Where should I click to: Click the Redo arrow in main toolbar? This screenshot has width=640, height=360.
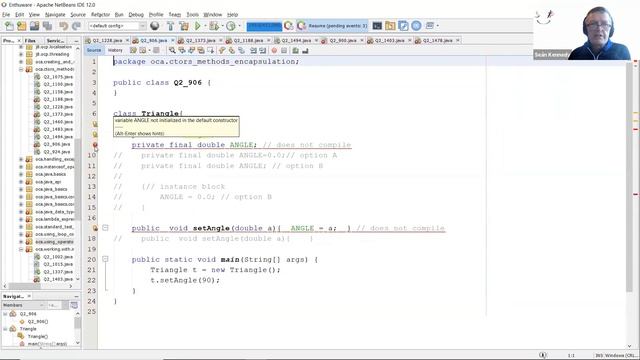point(76,26)
